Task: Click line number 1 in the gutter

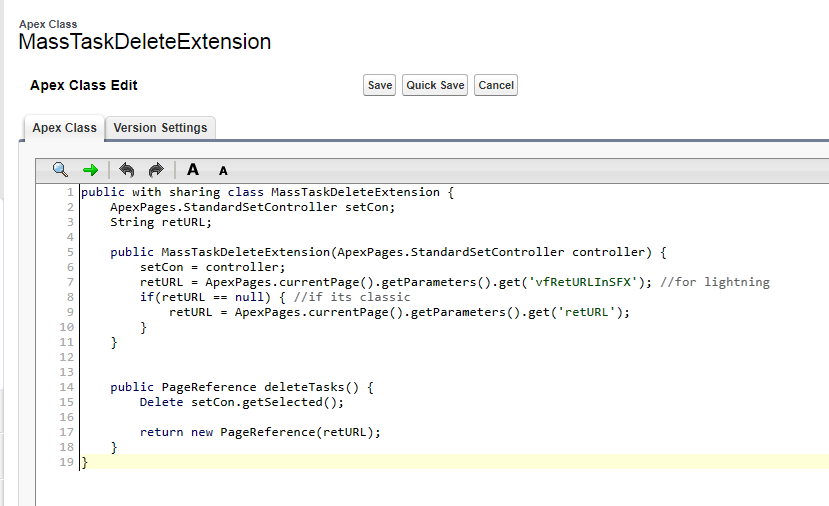Action: click(x=69, y=192)
